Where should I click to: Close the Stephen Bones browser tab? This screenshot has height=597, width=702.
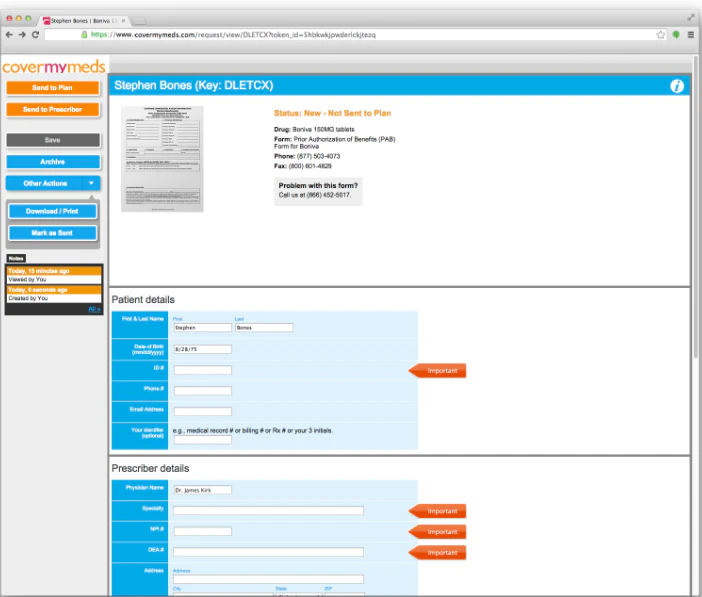point(124,21)
